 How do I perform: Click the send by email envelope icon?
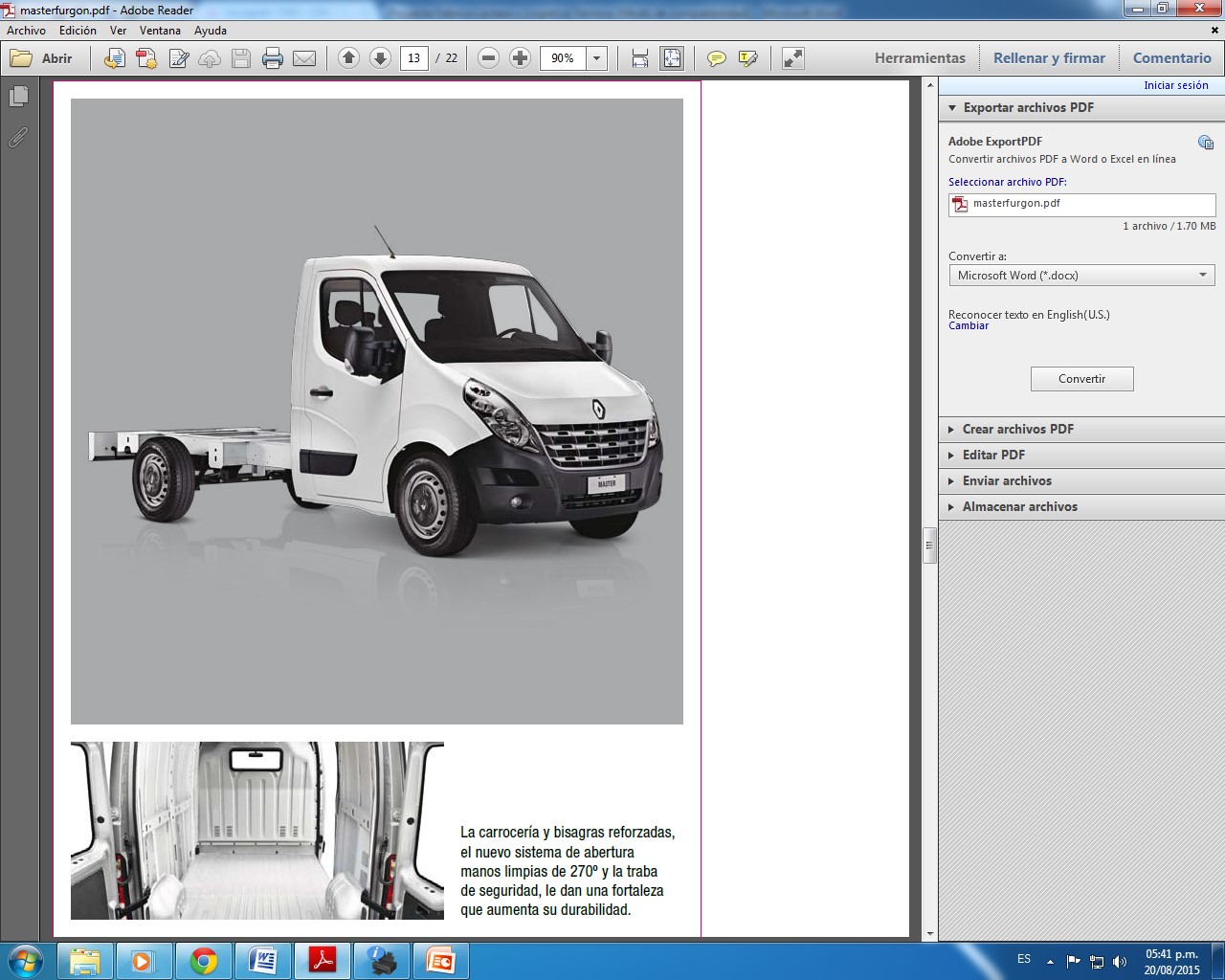coord(304,58)
